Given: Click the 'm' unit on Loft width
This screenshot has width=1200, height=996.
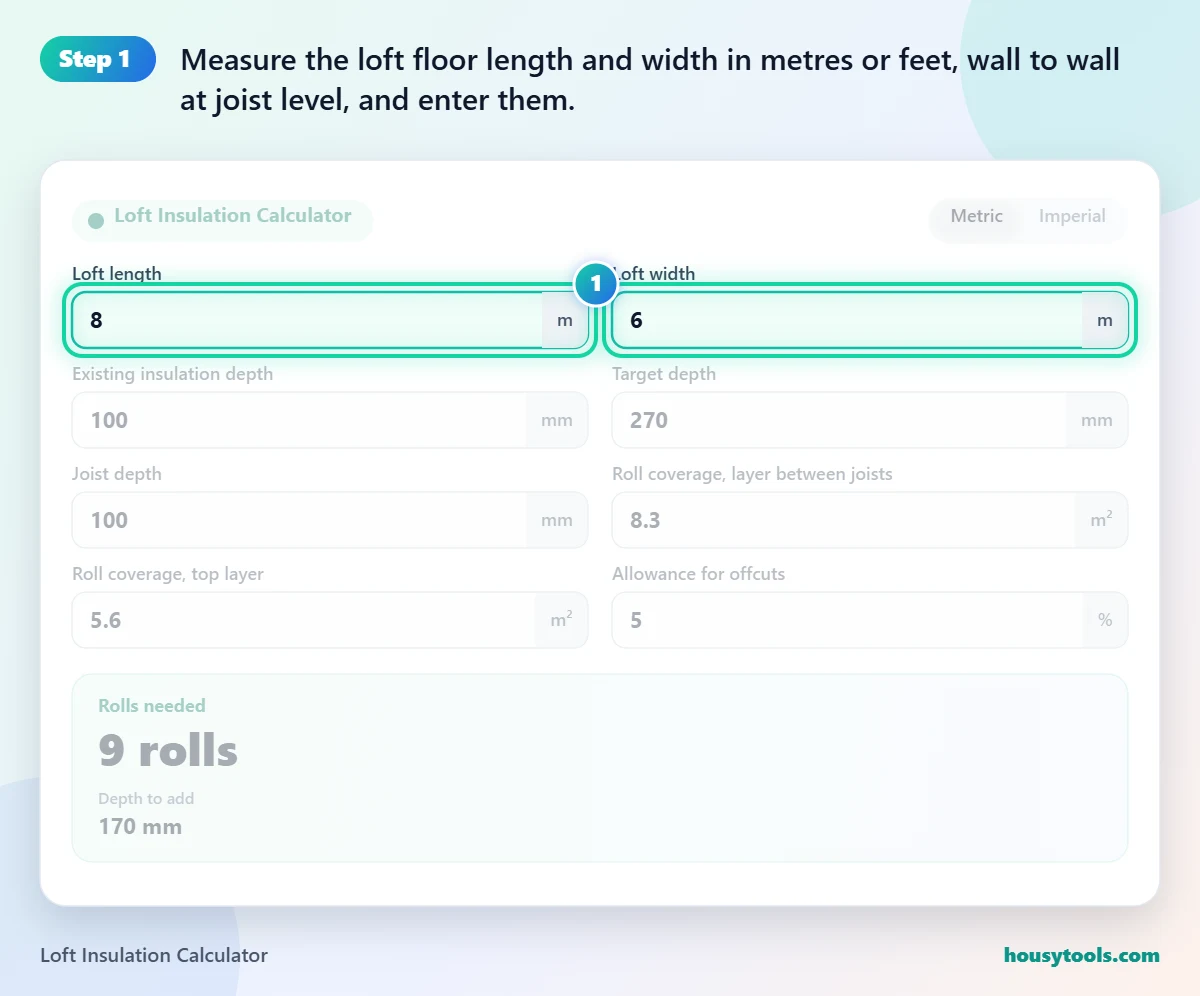Looking at the screenshot, I should [1105, 320].
